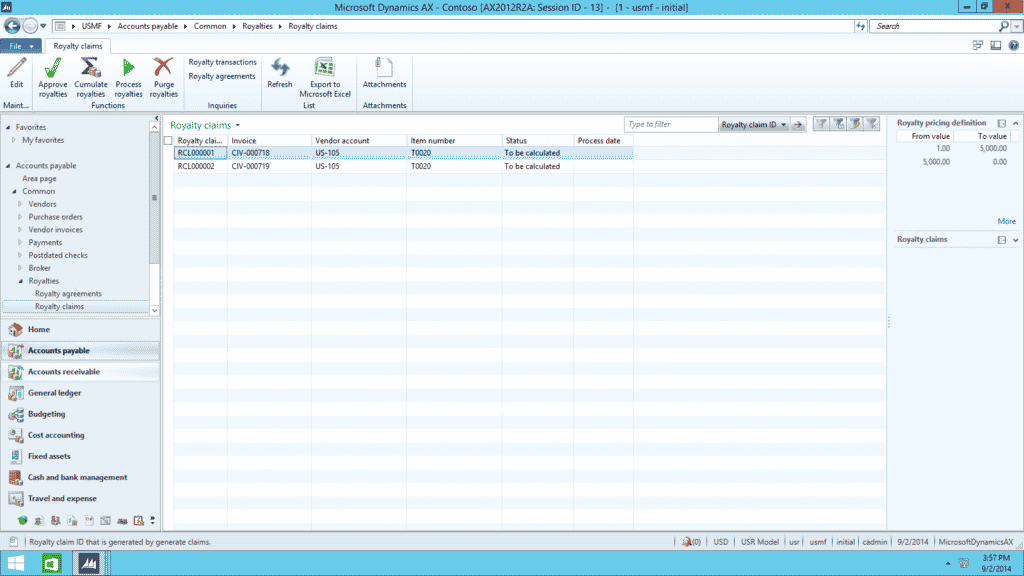Viewport: 1024px width, 576px height.
Task: Click in the Type to filter field
Action: (x=671, y=124)
